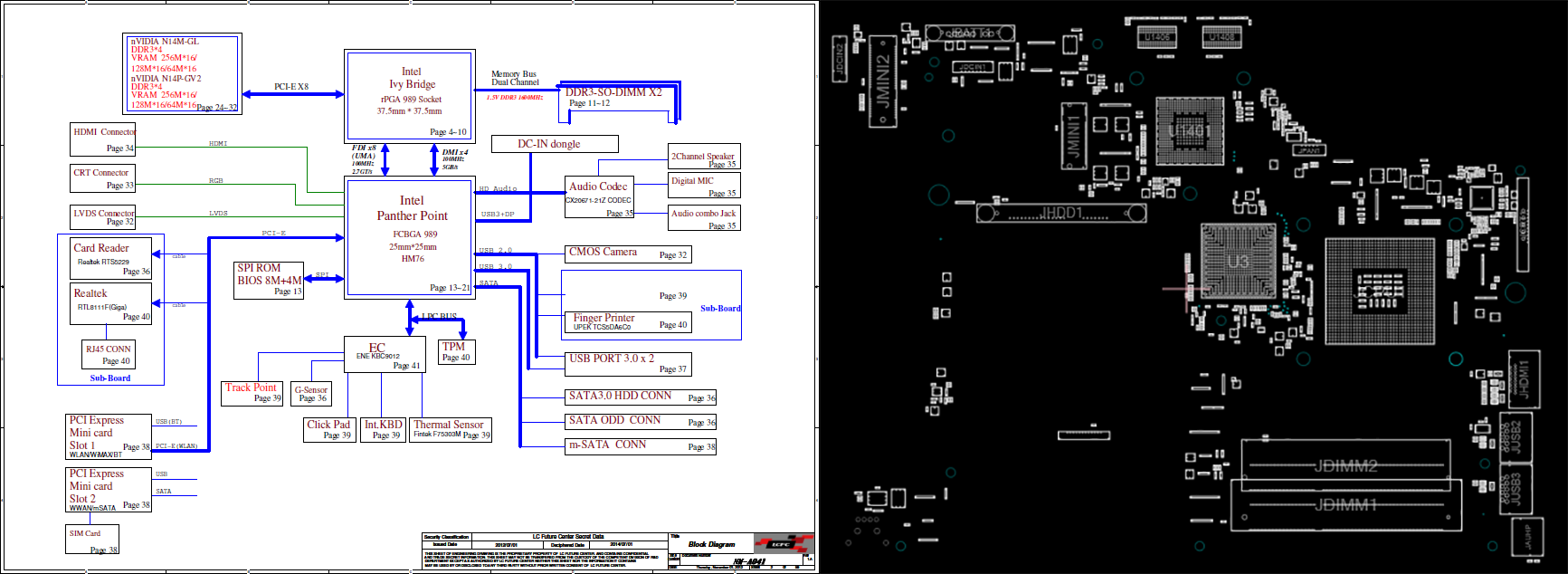Click the SATA ODD CONN block
Viewport: 1568px width, 574px height.
[641, 422]
